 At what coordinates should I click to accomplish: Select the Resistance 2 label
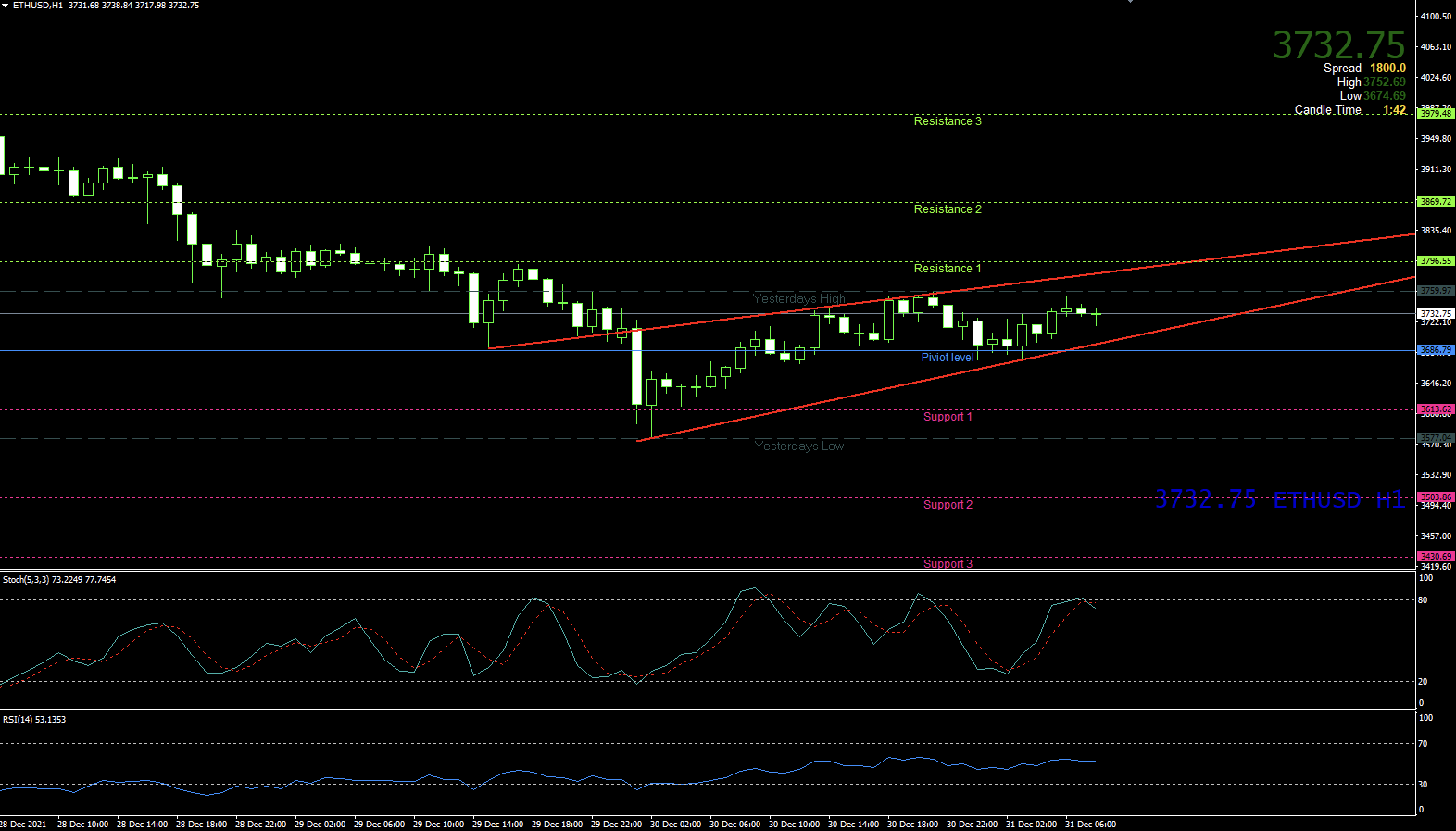pyautogui.click(x=947, y=209)
